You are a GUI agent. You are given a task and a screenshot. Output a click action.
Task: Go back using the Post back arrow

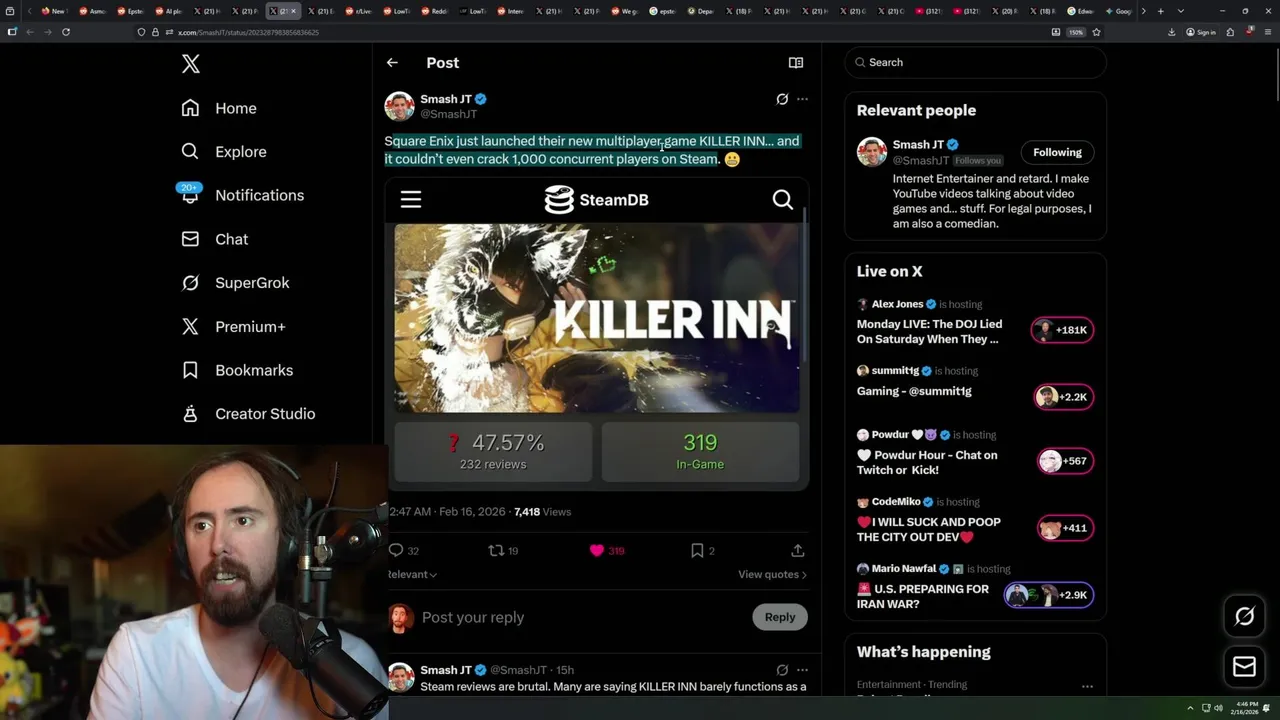(x=392, y=63)
